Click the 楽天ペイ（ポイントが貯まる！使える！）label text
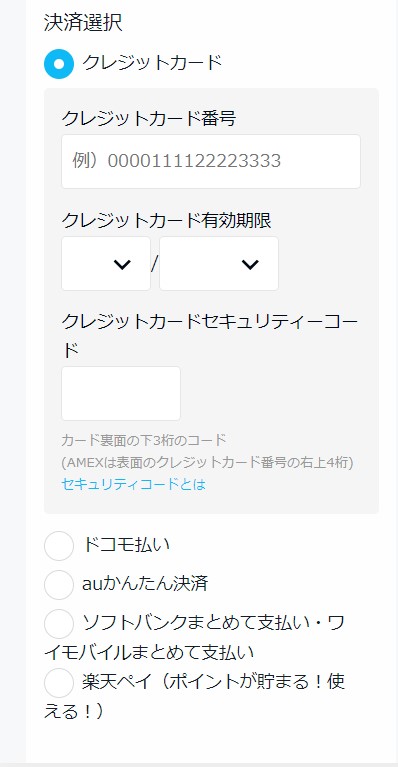This screenshot has height=767, width=398. [x=195, y=696]
